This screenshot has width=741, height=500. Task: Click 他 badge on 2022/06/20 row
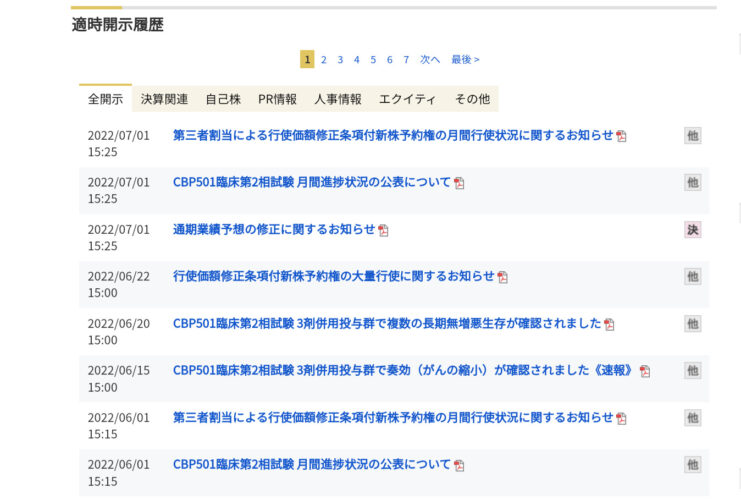(x=692, y=324)
